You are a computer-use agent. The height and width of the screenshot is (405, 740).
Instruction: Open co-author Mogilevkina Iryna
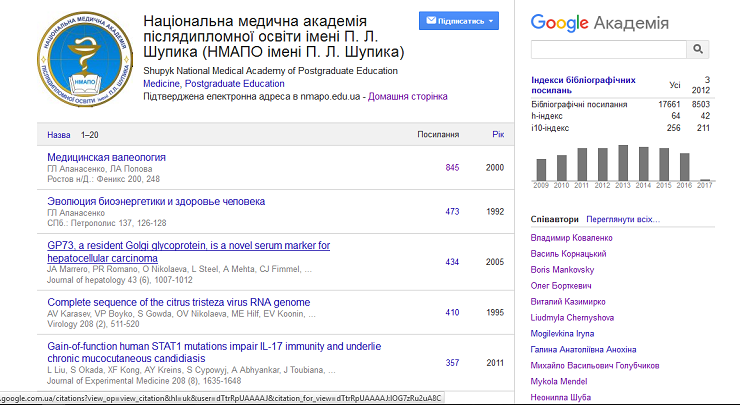pyautogui.click(x=562, y=334)
